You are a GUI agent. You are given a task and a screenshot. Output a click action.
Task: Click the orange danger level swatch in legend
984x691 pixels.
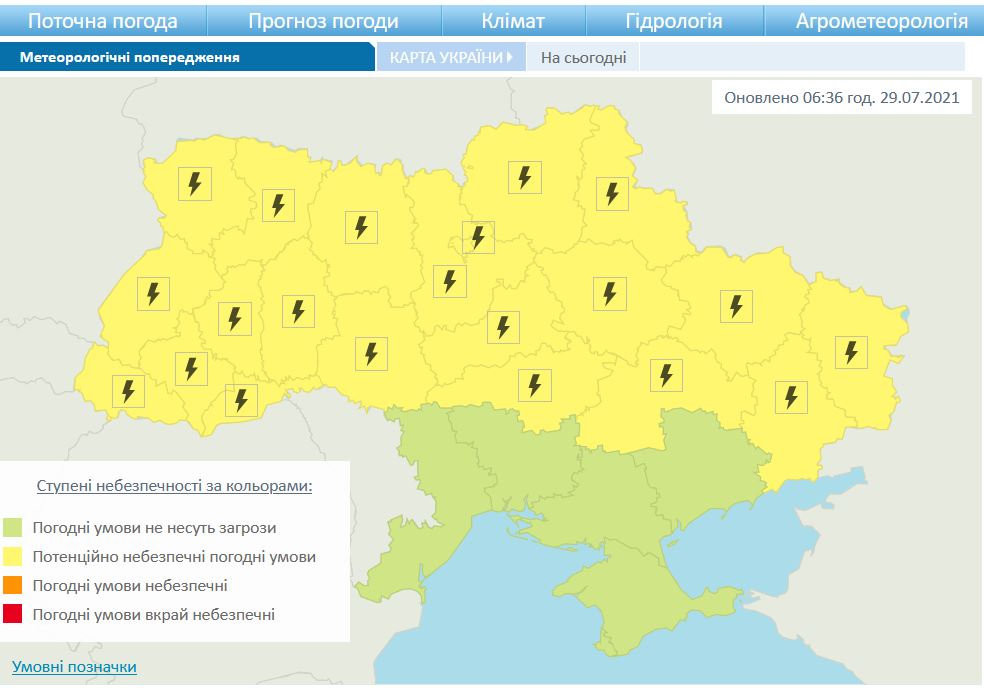pos(13,585)
